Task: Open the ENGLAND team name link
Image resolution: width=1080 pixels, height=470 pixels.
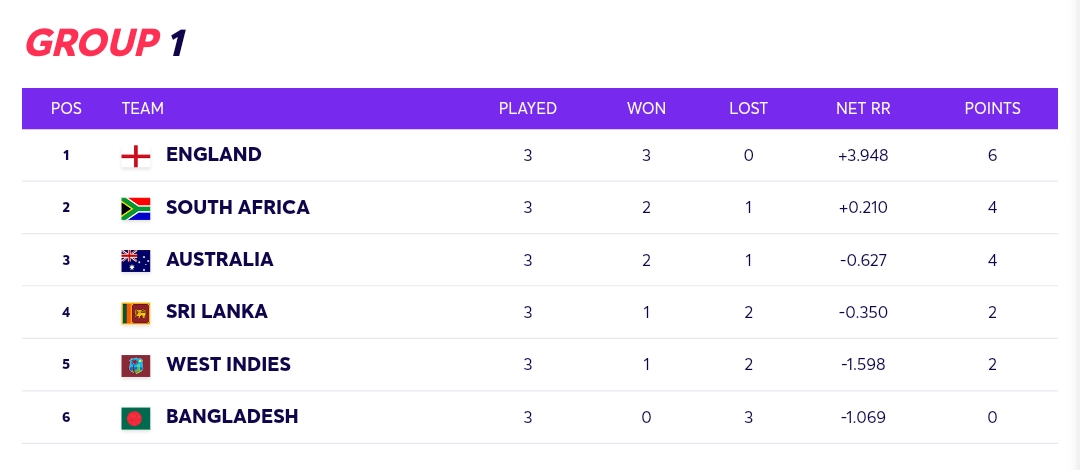Action: click(214, 154)
